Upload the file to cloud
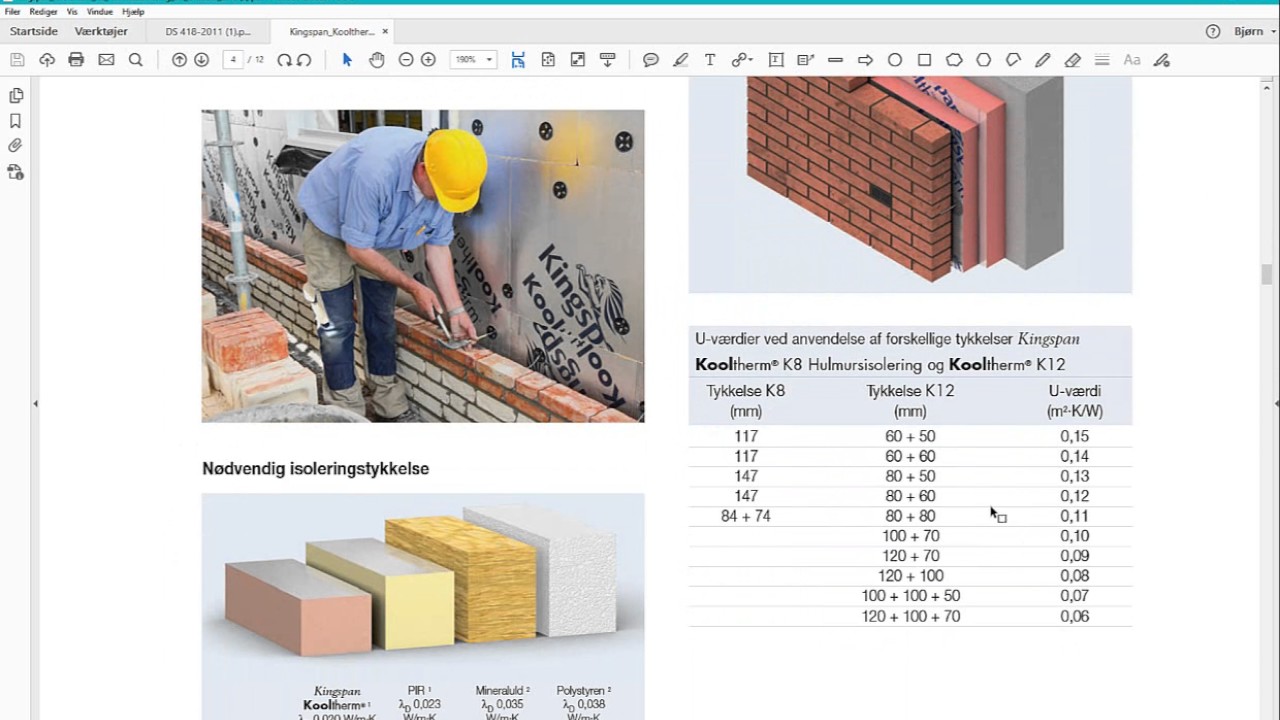 pyautogui.click(x=47, y=60)
